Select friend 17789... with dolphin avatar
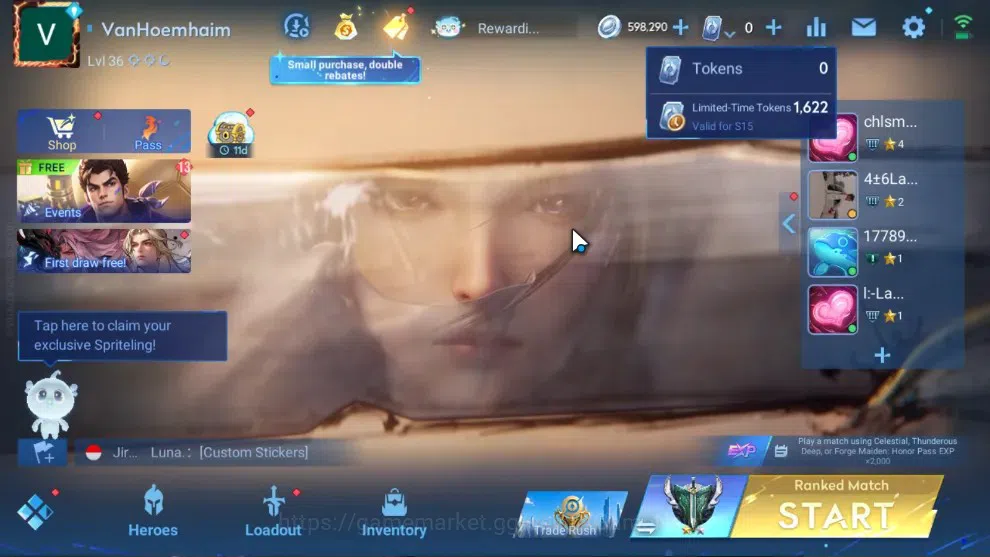This screenshot has width=990, height=557. [883, 251]
